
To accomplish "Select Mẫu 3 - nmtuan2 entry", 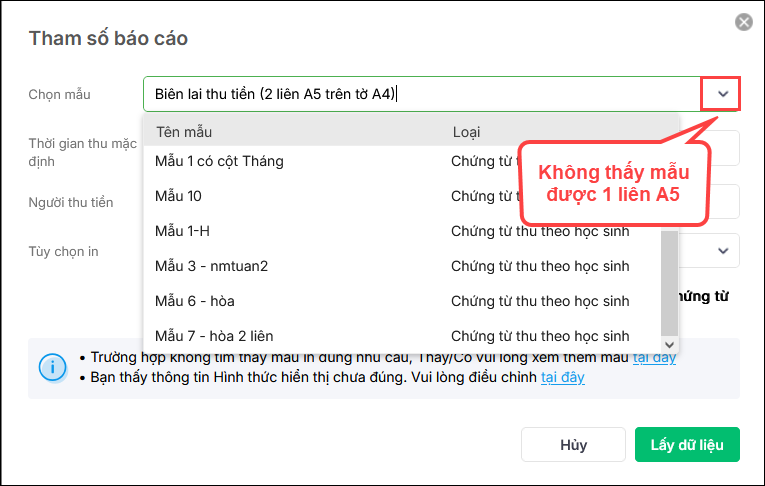I will coord(212,266).
